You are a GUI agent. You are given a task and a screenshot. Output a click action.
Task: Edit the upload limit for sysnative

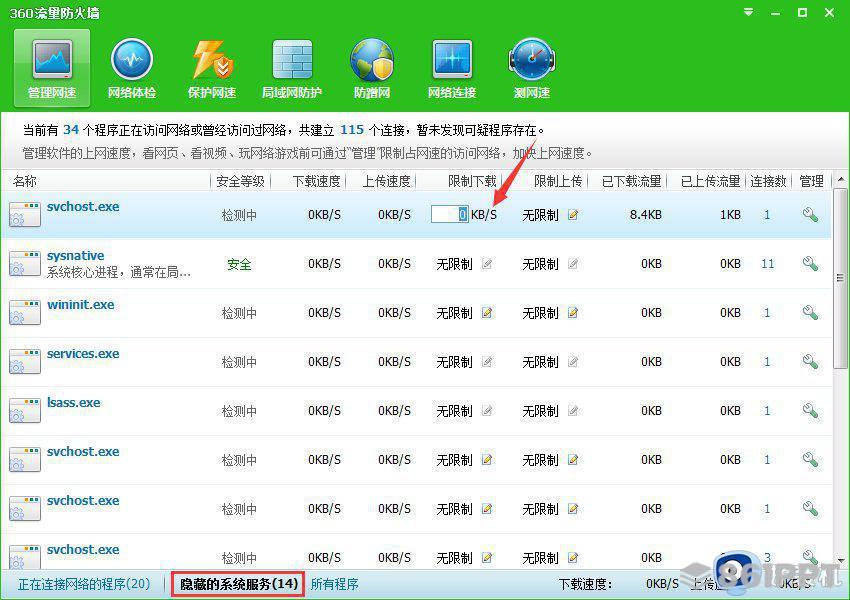[x=572, y=264]
